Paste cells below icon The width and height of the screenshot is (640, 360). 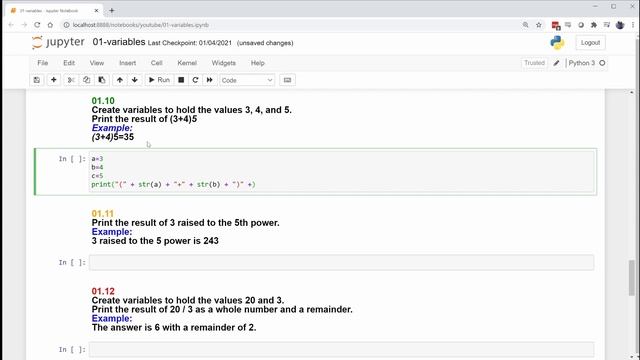102,80
